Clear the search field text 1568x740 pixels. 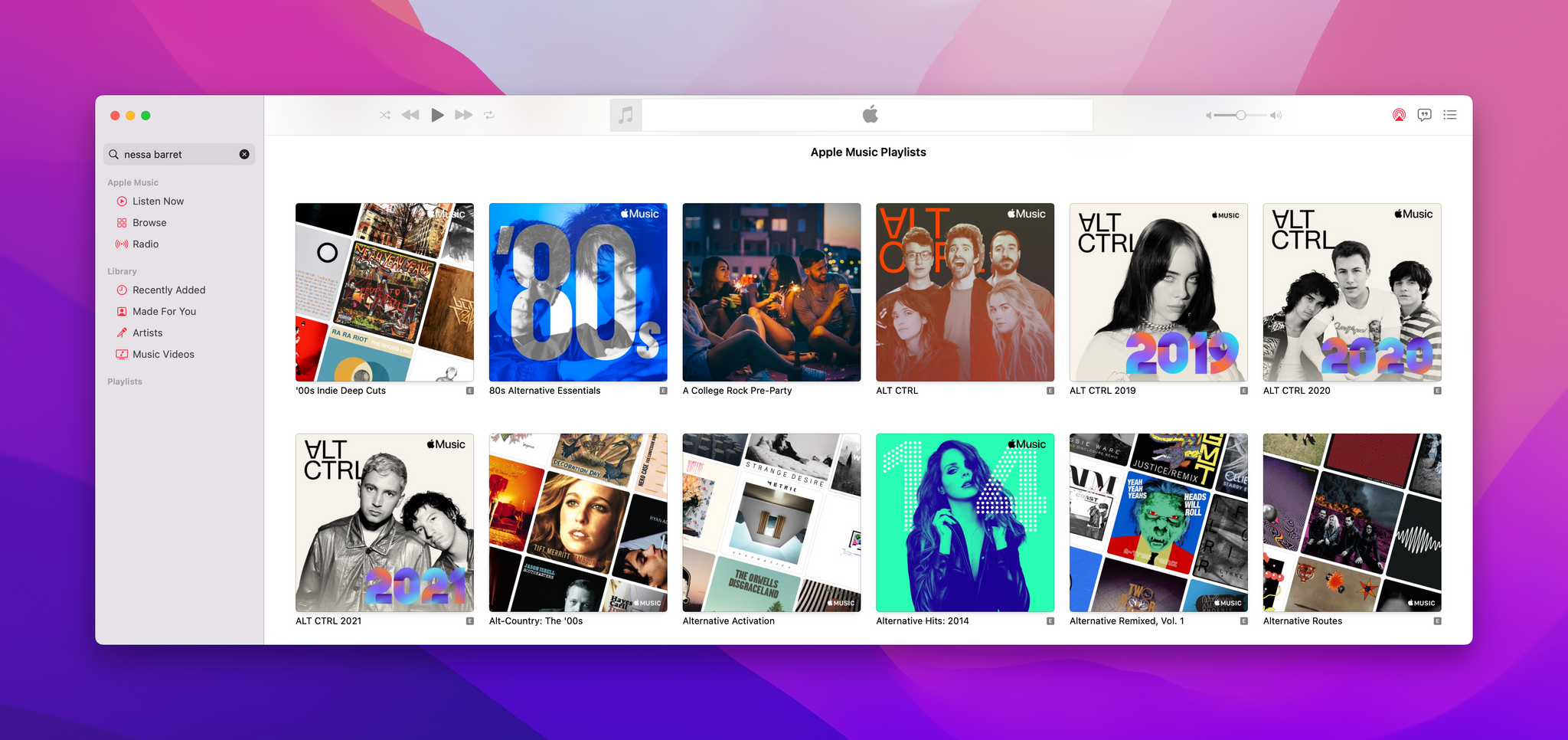coord(244,154)
